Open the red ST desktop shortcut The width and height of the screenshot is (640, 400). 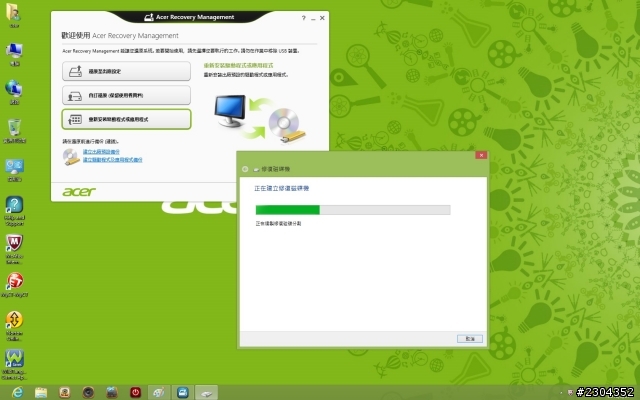pos(14,284)
